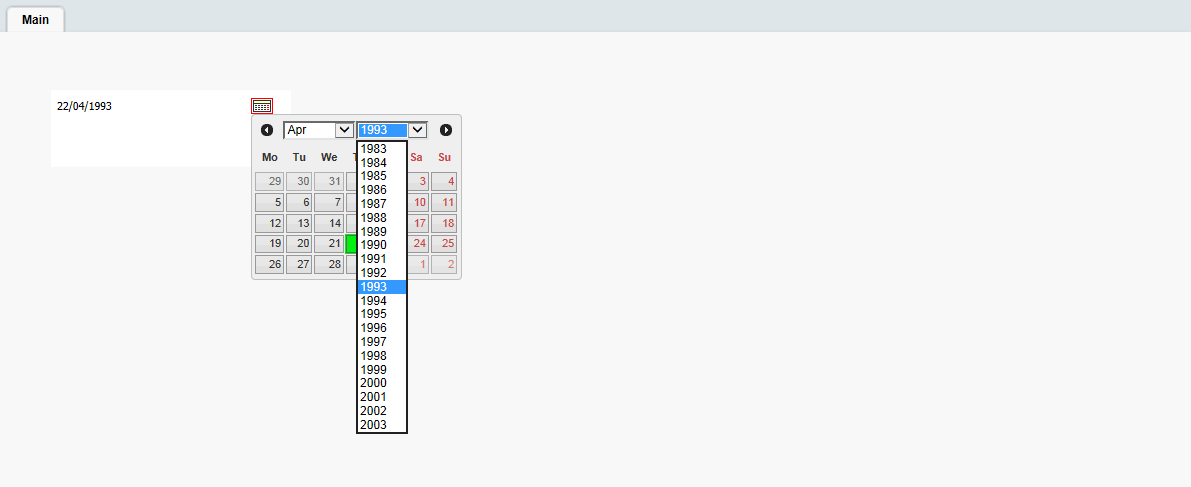The height and width of the screenshot is (487, 1191).
Task: Open the calendar picker icon
Action: [x=262, y=106]
